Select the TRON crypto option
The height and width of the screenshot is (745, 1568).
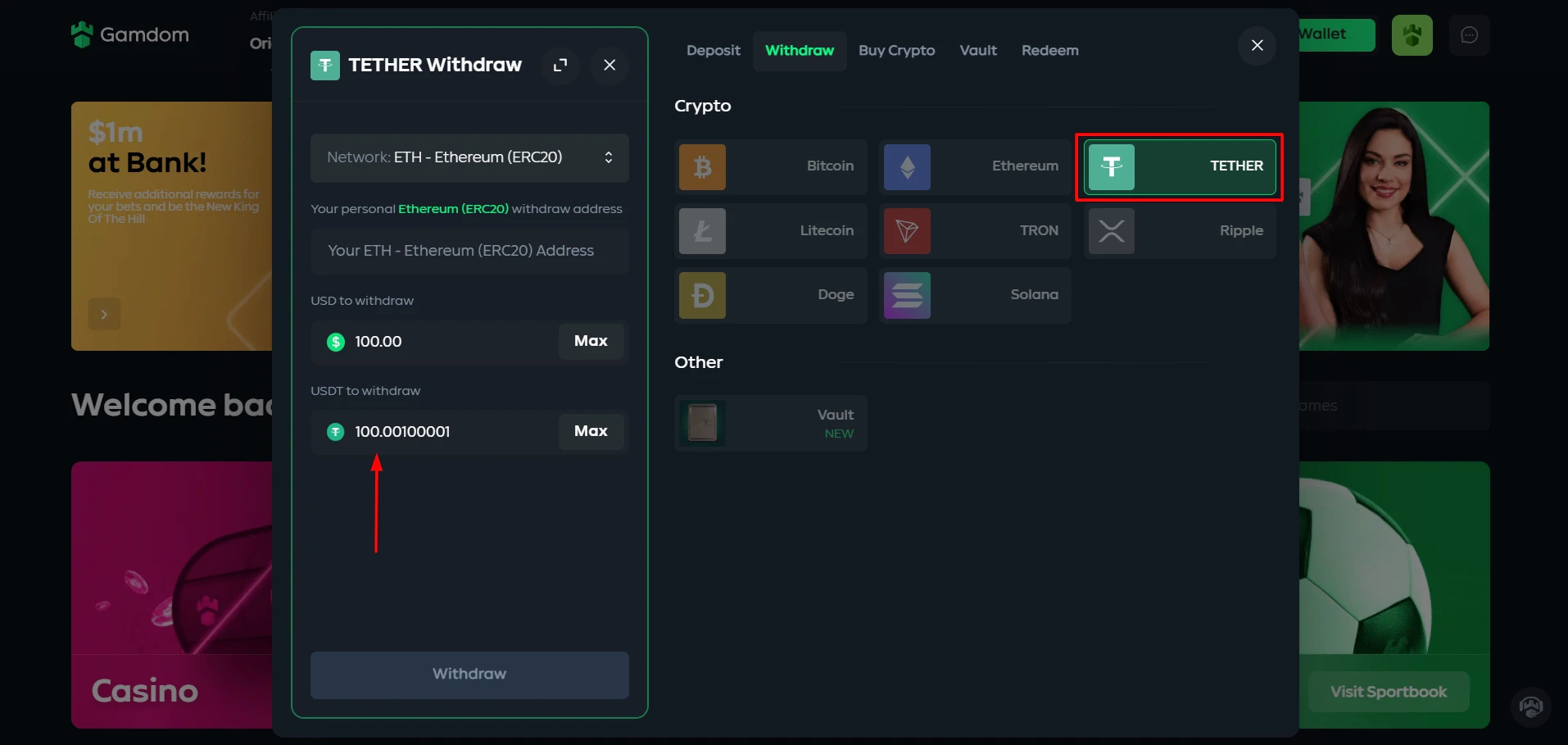(x=975, y=231)
